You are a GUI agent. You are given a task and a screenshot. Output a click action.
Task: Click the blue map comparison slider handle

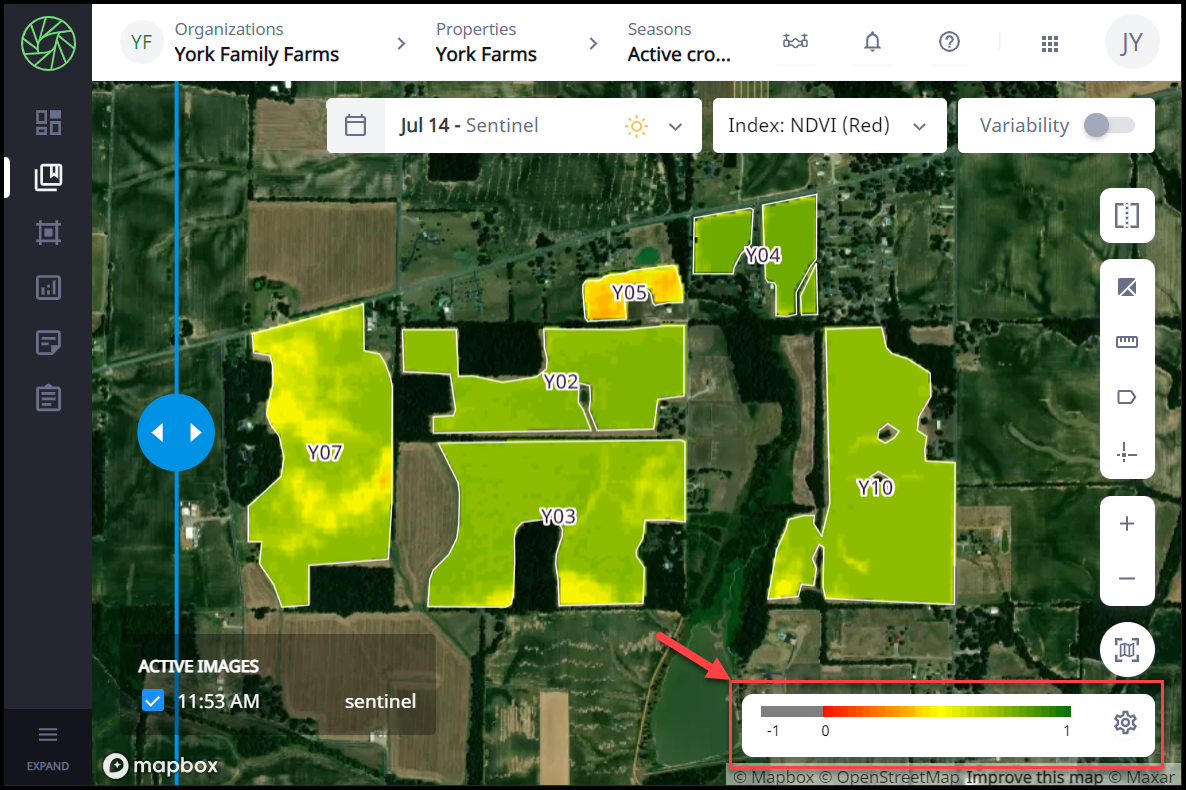pyautogui.click(x=176, y=432)
